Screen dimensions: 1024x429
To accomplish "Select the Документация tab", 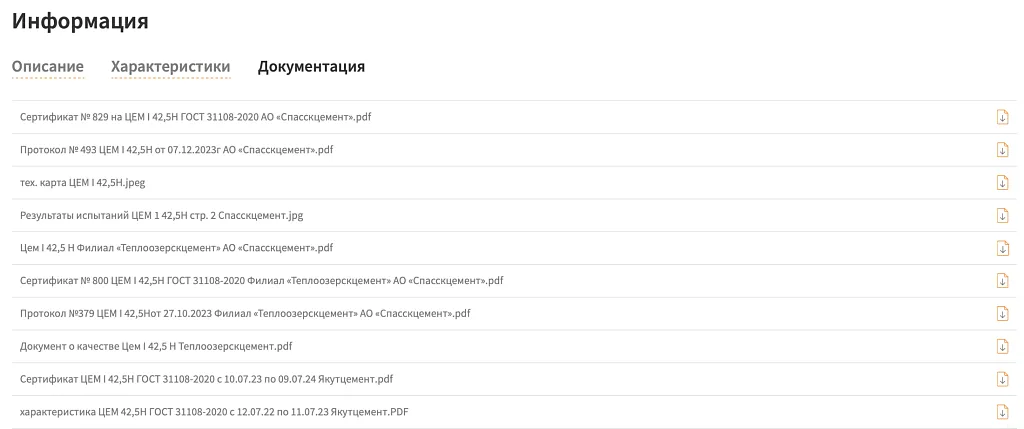I will (311, 67).
